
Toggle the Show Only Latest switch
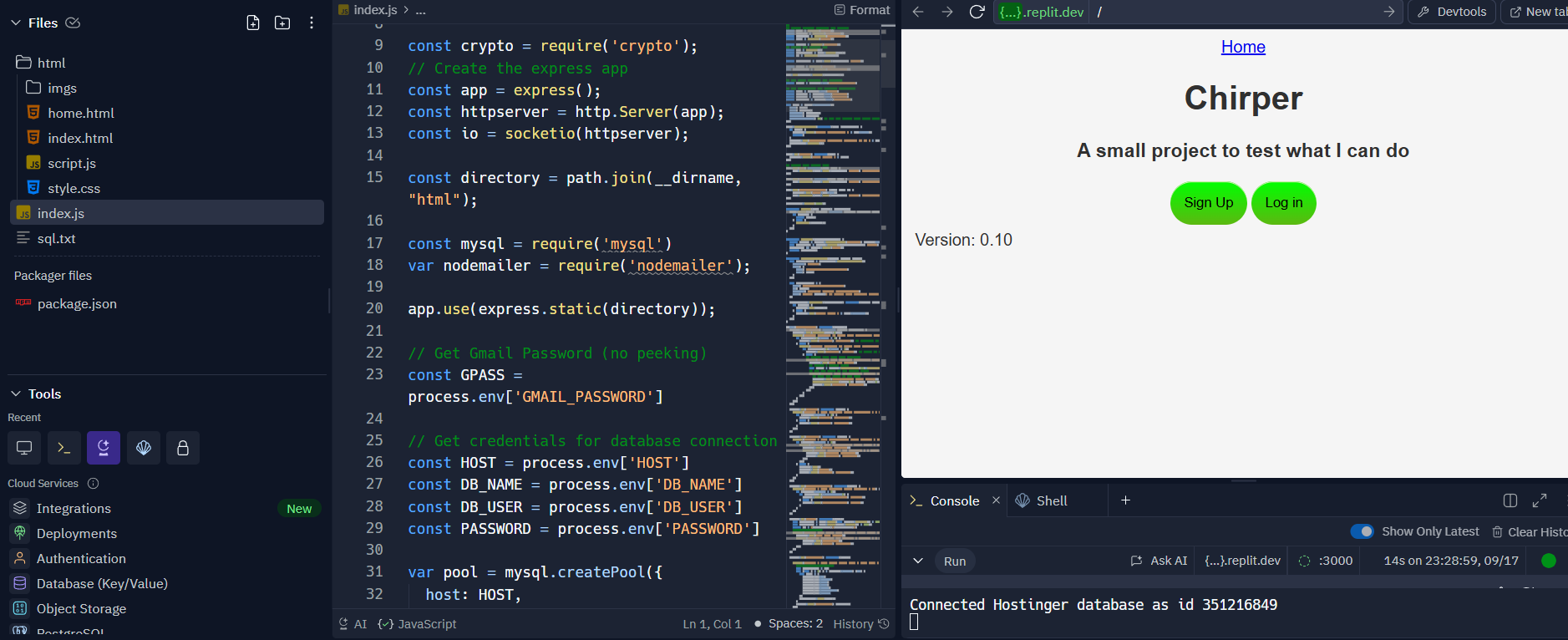pyautogui.click(x=1362, y=531)
